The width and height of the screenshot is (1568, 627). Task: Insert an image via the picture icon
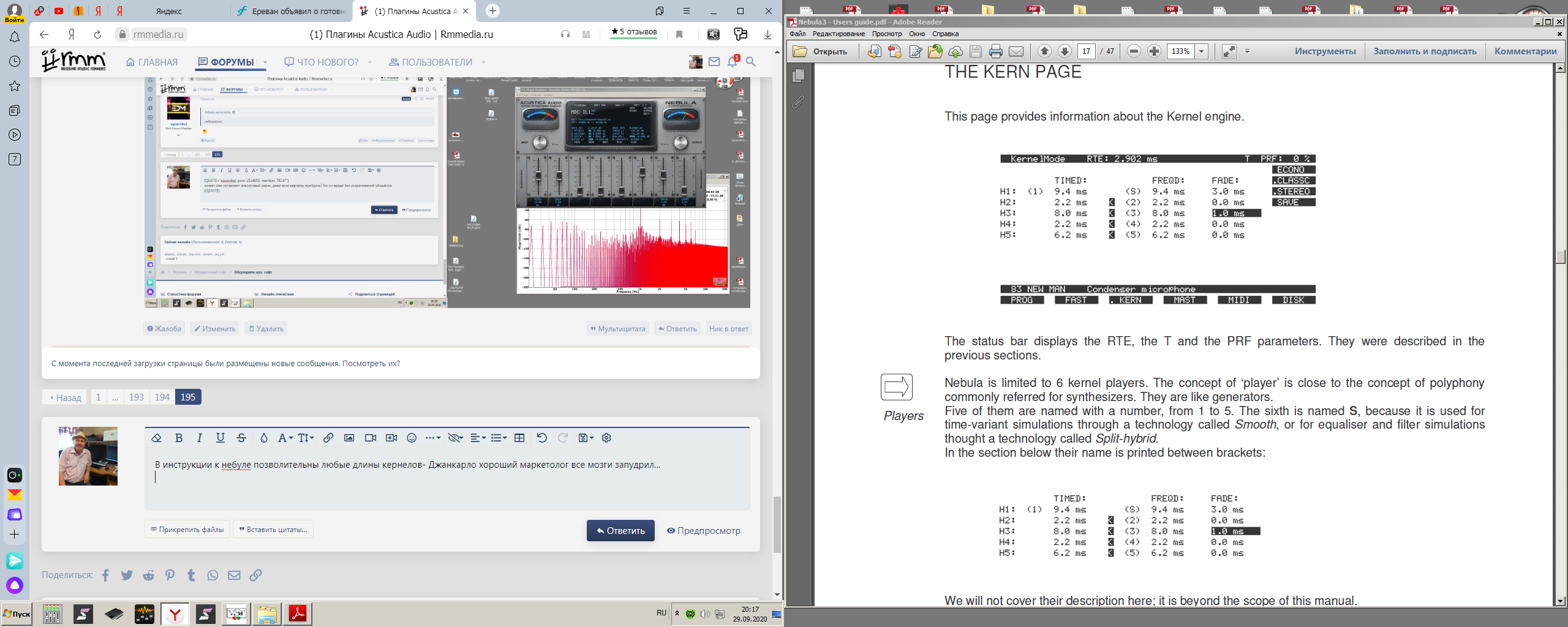point(349,438)
